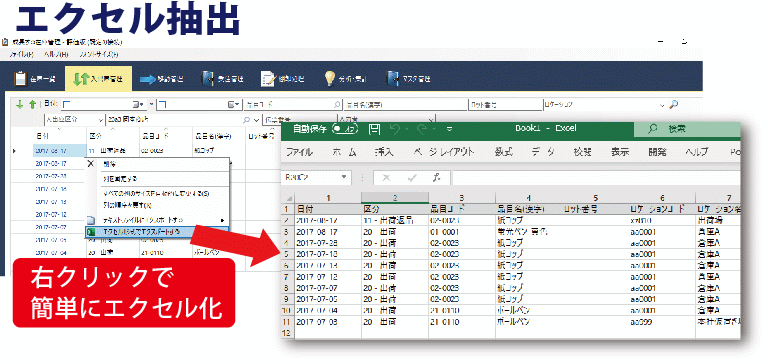Image resolution: width=768 pixels, height=364 pixels.
Task: Click the Excel undo arrow
Action: coord(395,129)
